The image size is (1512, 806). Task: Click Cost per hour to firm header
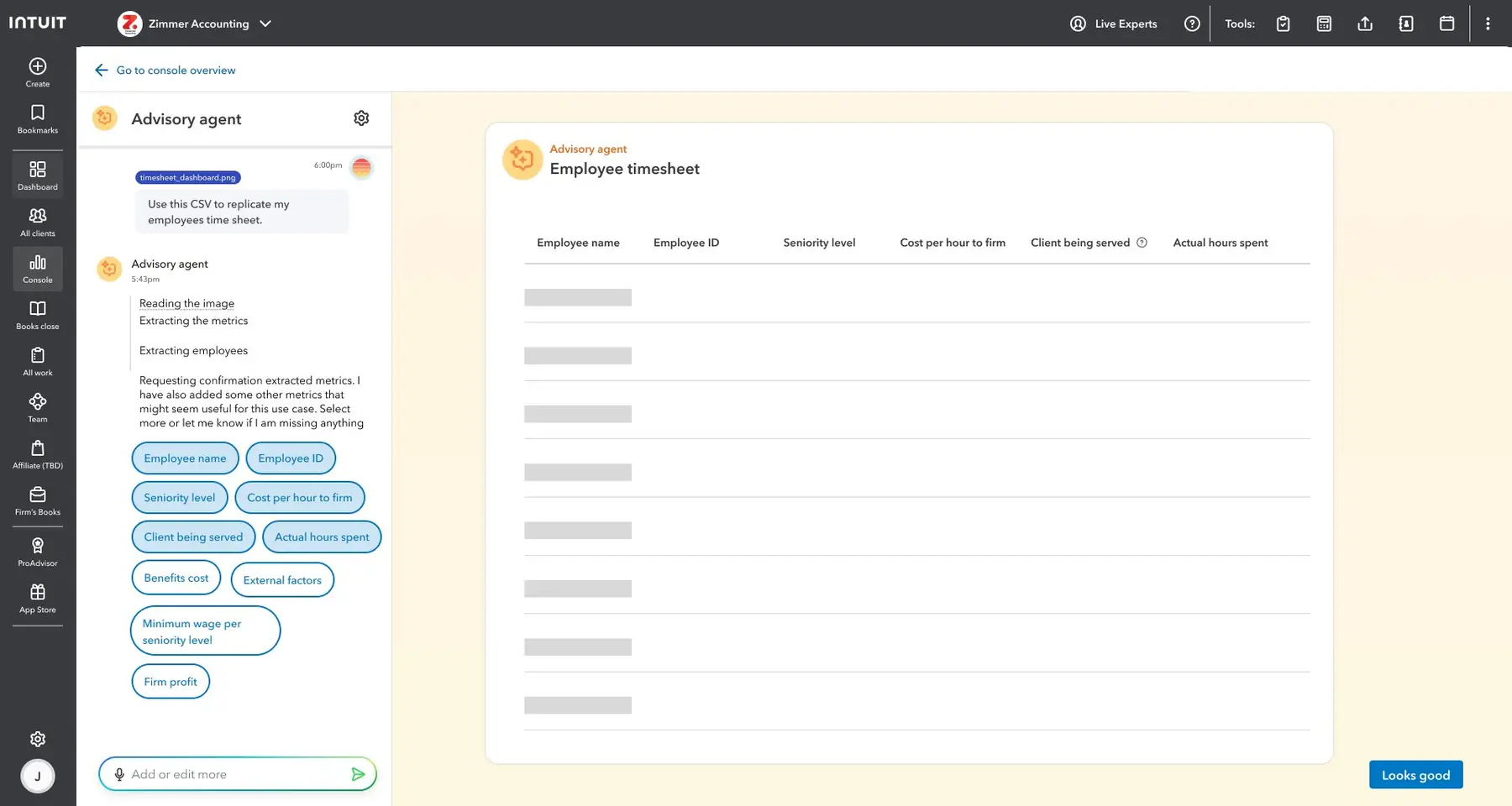tap(953, 243)
